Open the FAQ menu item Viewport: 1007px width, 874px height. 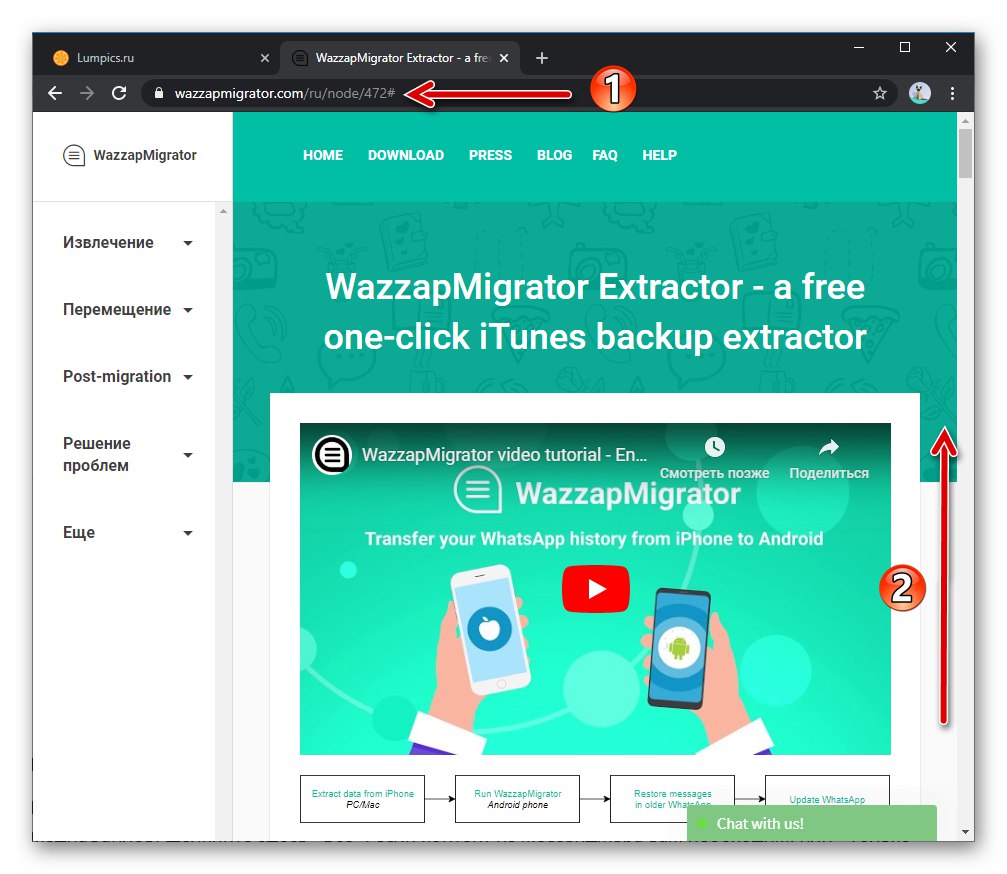pyautogui.click(x=604, y=155)
